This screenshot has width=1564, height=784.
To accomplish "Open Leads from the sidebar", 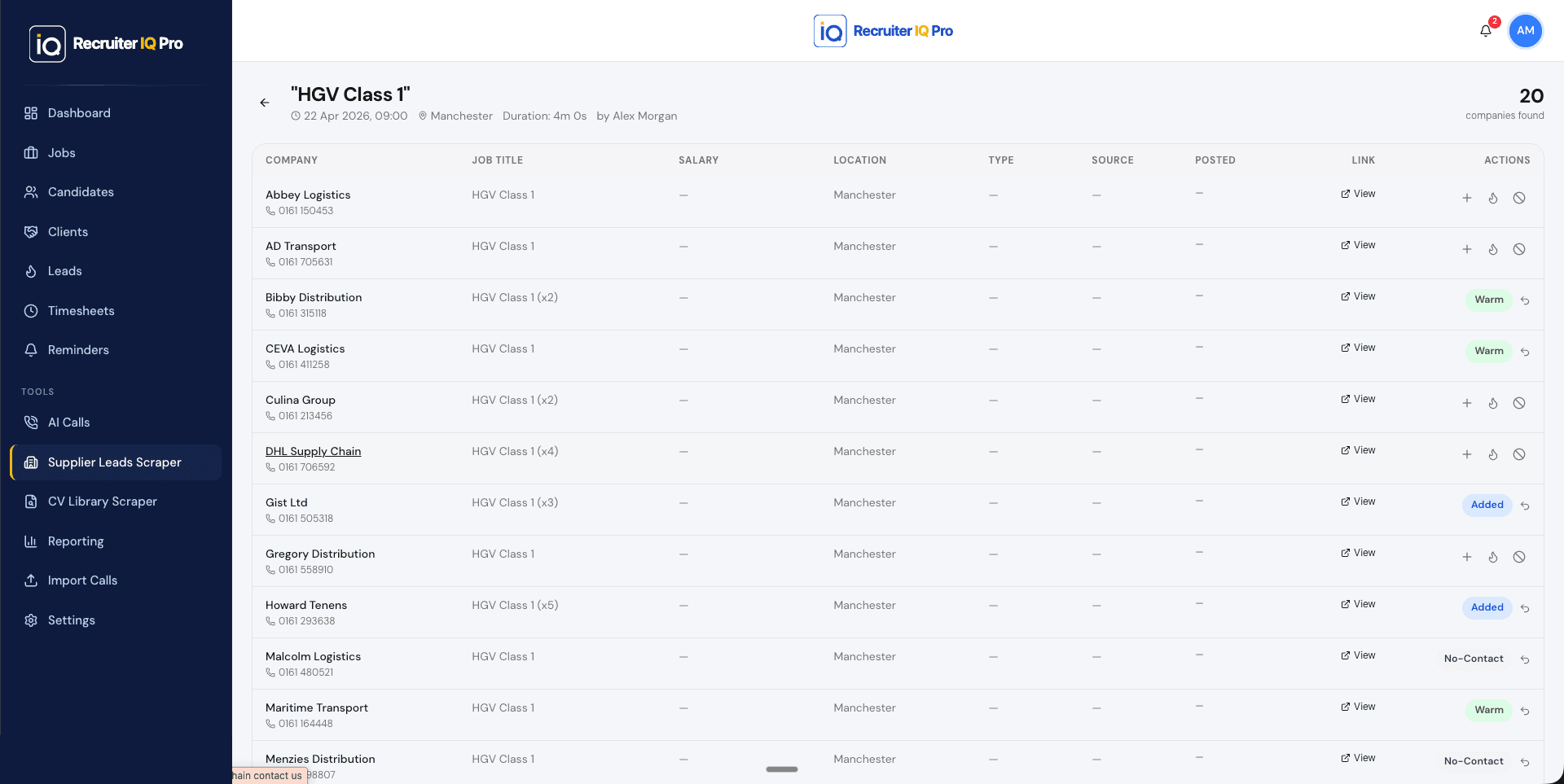I will [x=116, y=271].
